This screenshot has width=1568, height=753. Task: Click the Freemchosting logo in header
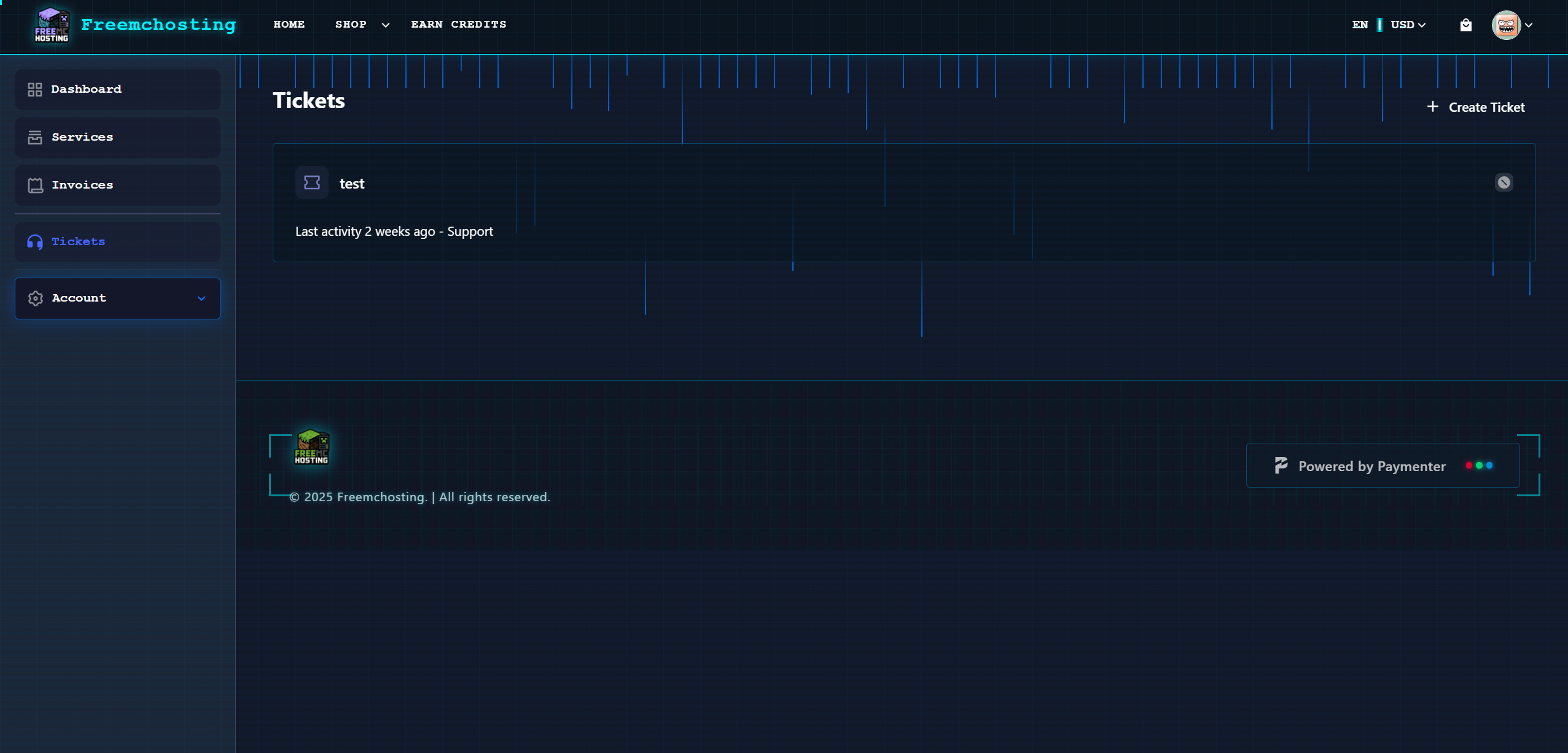[x=52, y=25]
